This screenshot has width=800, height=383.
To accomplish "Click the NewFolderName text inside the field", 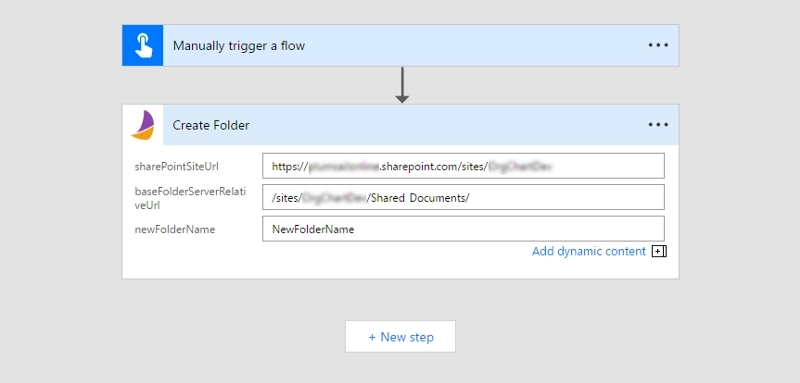I will (313, 229).
